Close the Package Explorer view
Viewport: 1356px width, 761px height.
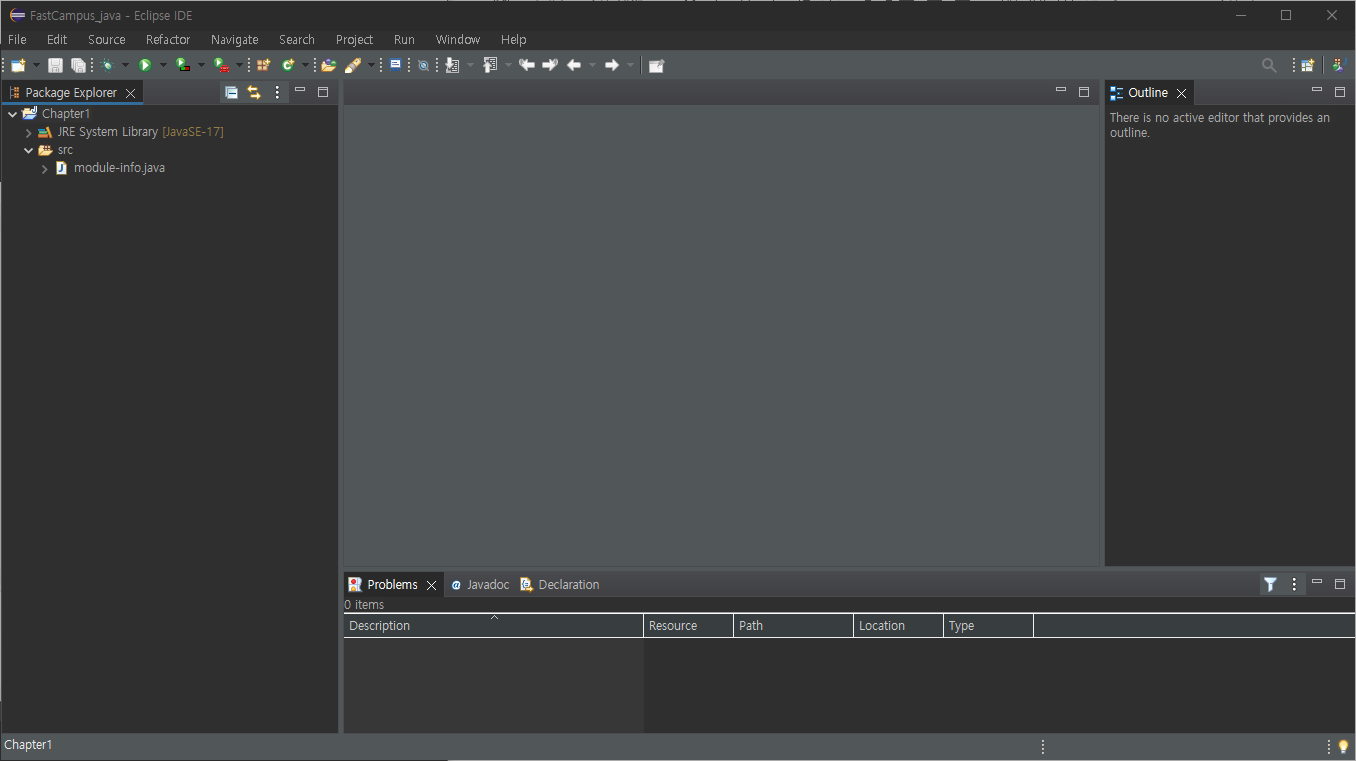tap(130, 93)
